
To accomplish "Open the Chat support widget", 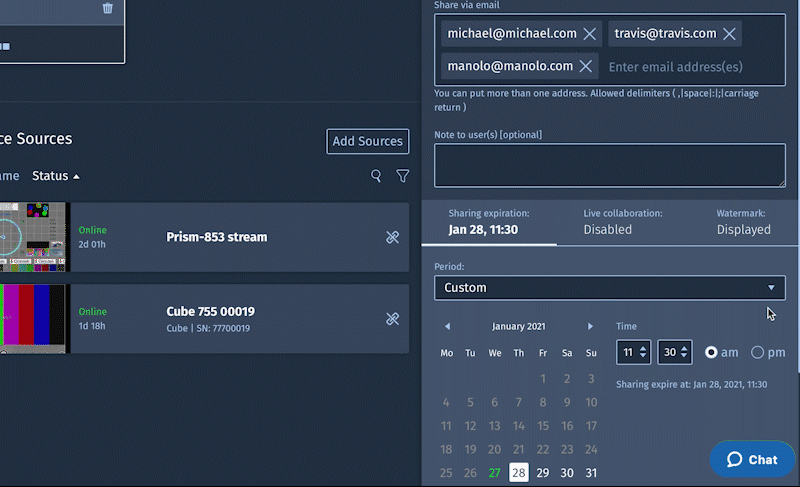I will pos(751,459).
